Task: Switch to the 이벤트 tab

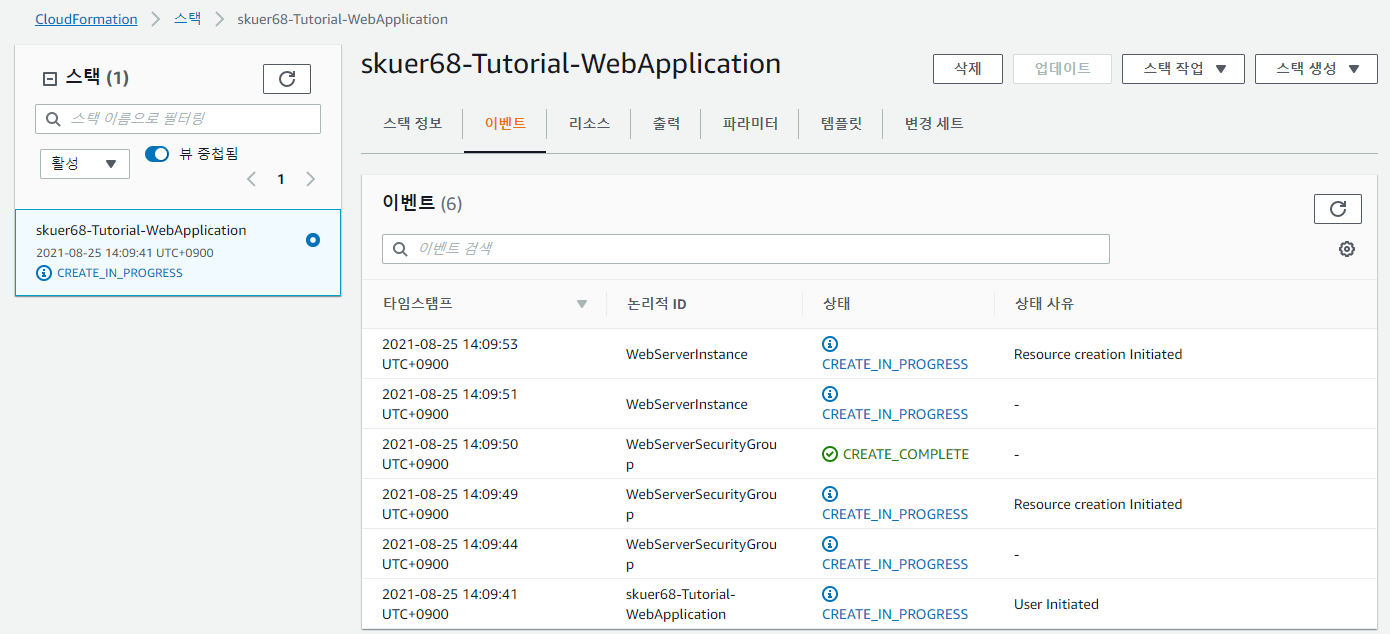Action: tap(505, 124)
